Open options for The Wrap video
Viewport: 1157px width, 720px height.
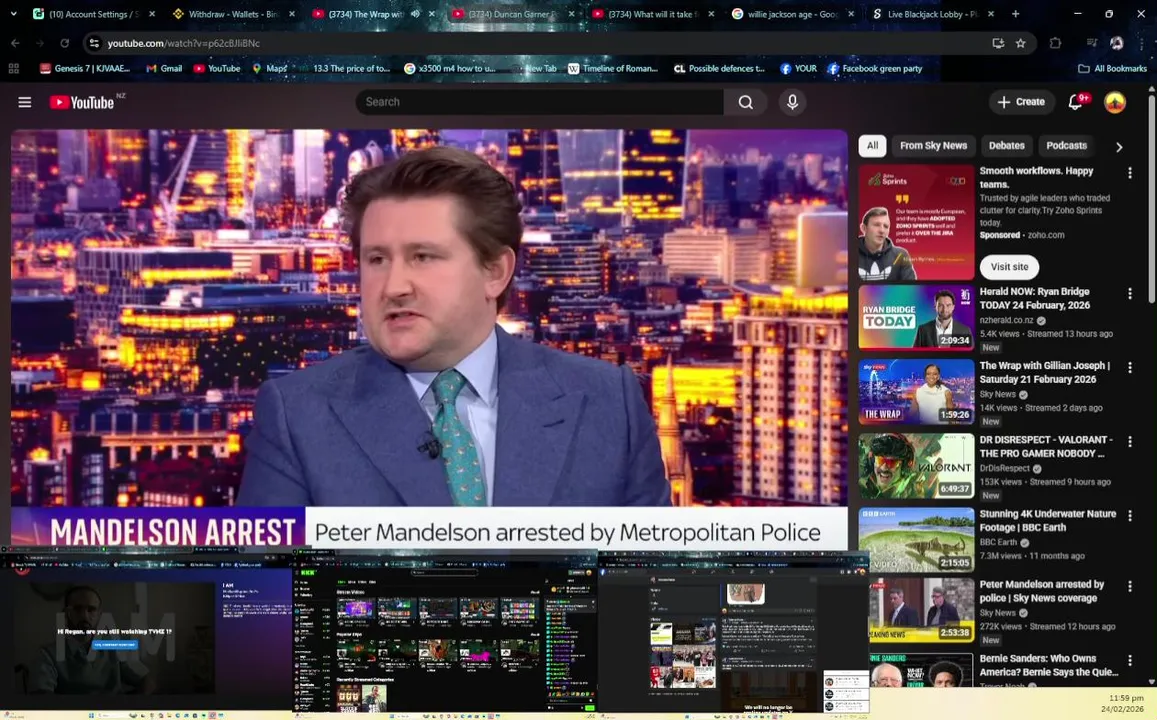(x=1130, y=367)
